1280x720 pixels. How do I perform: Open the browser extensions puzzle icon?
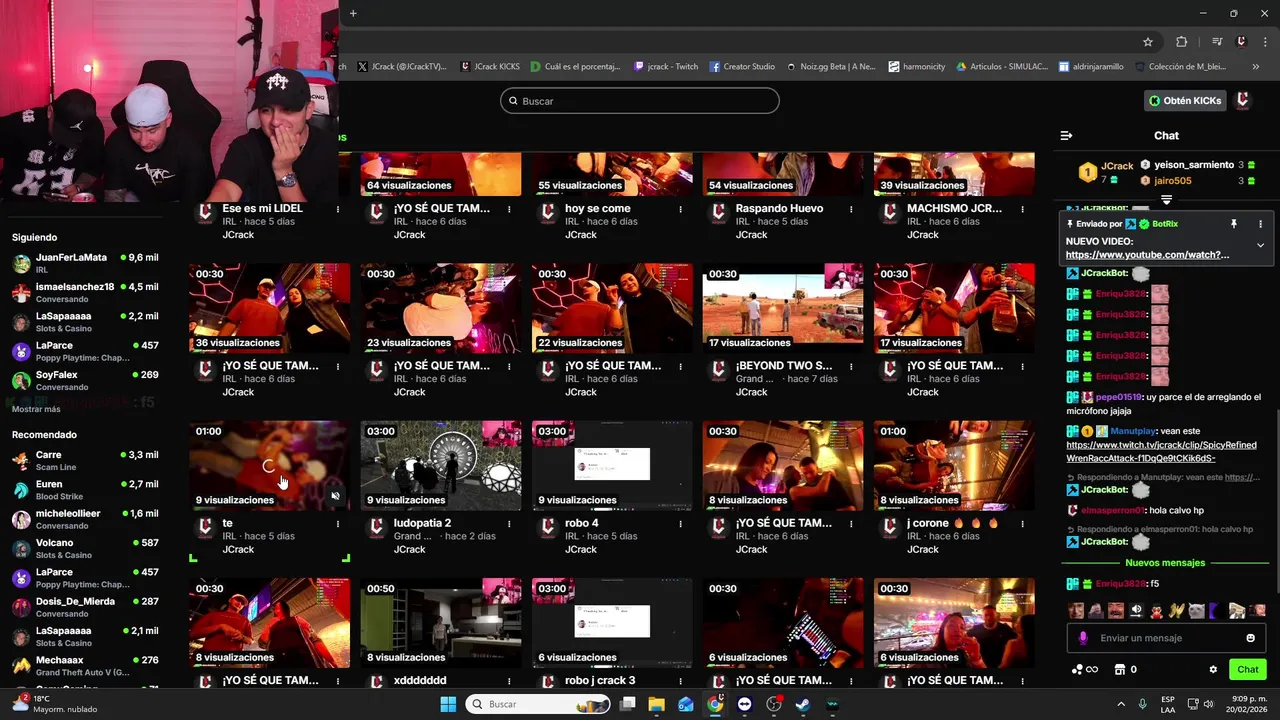coord(1181,42)
